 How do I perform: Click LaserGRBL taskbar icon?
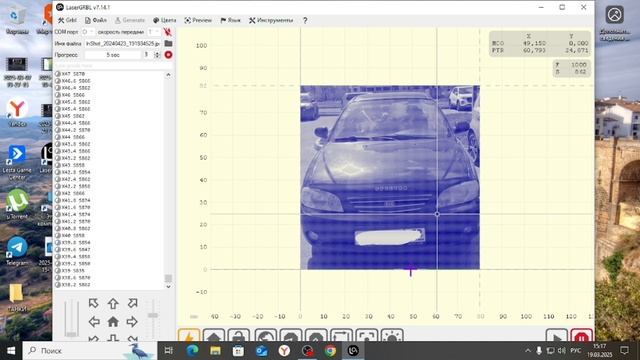coord(353,351)
